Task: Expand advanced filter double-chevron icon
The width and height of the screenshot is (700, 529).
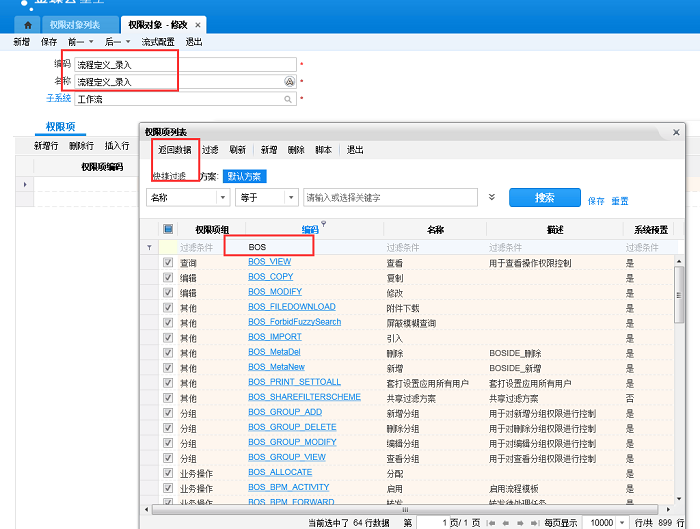Action: coord(492,198)
